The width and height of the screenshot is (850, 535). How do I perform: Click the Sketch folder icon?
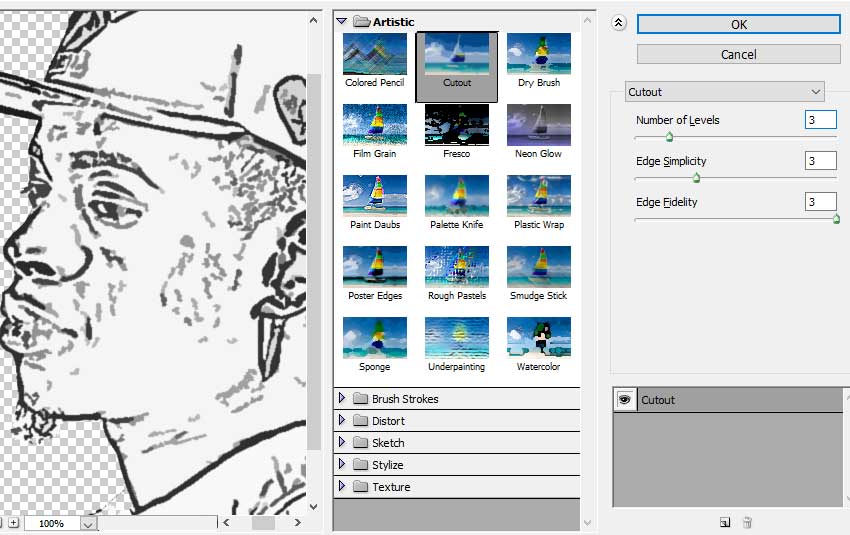pyautogui.click(x=360, y=442)
